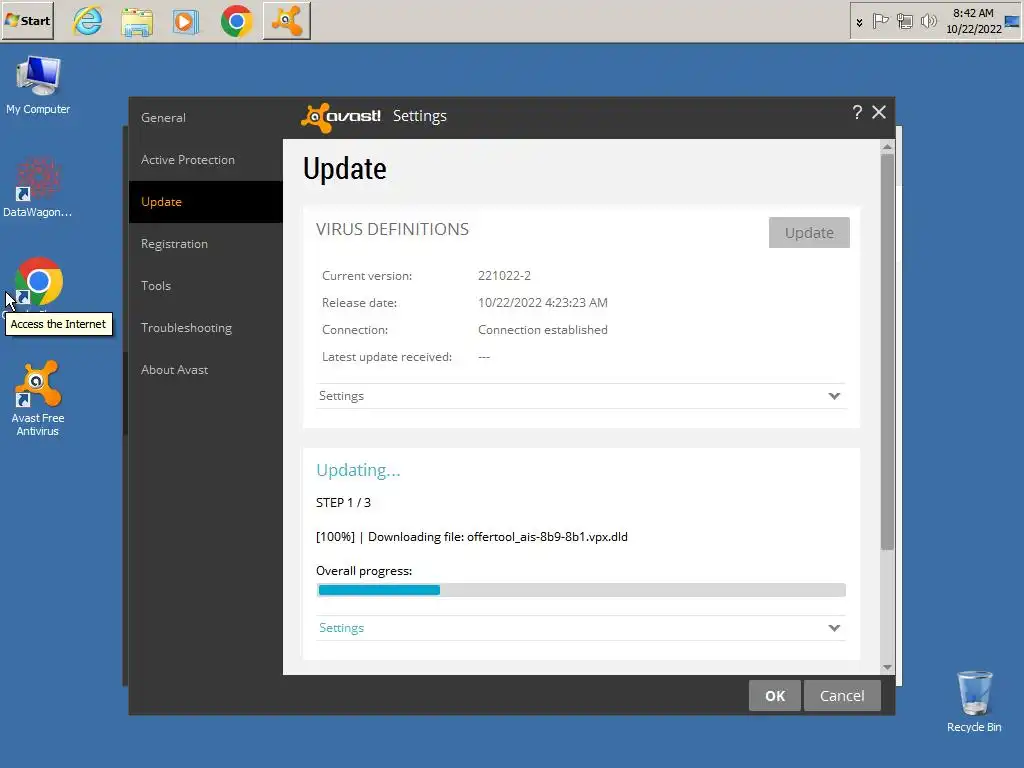Click the STEP 1 / 3 text
This screenshot has height=768, width=1024.
[x=344, y=502]
